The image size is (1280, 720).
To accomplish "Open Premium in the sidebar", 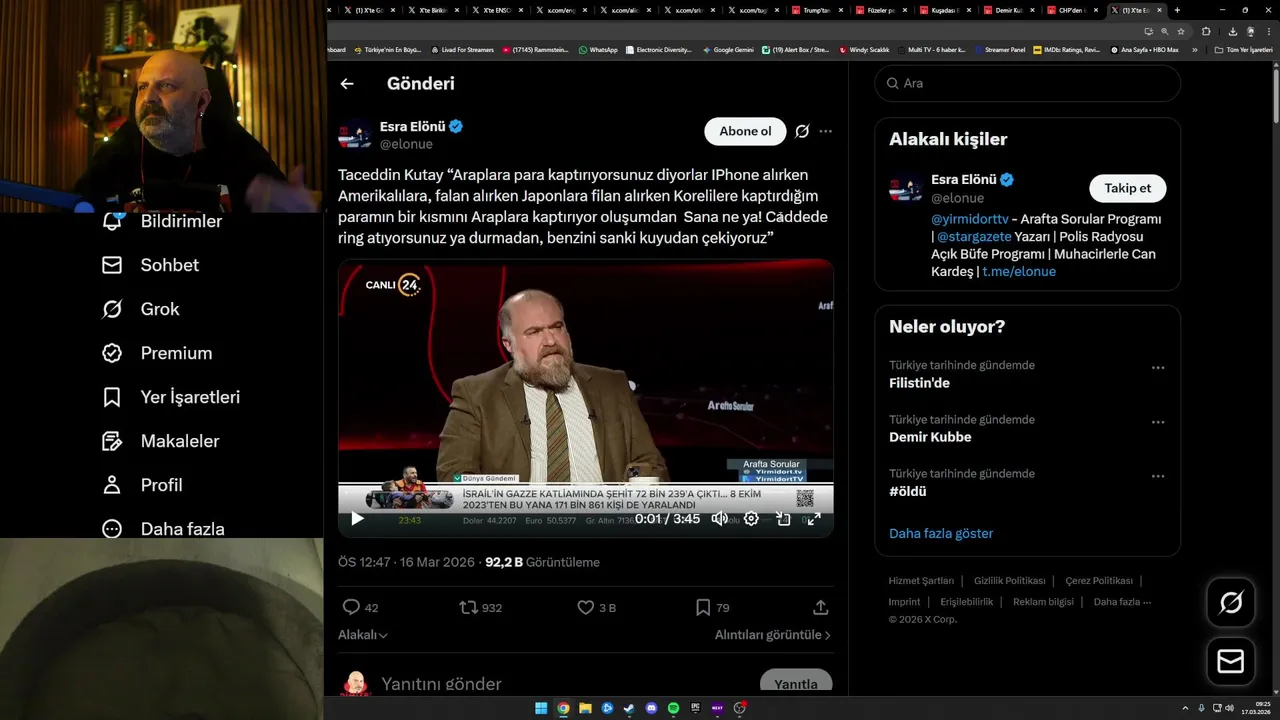I will coord(157,353).
